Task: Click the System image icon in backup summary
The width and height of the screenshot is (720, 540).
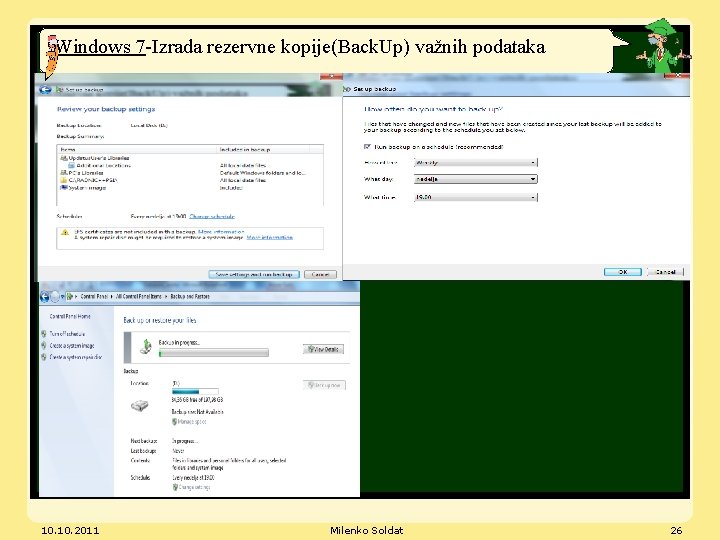Action: 63,187
